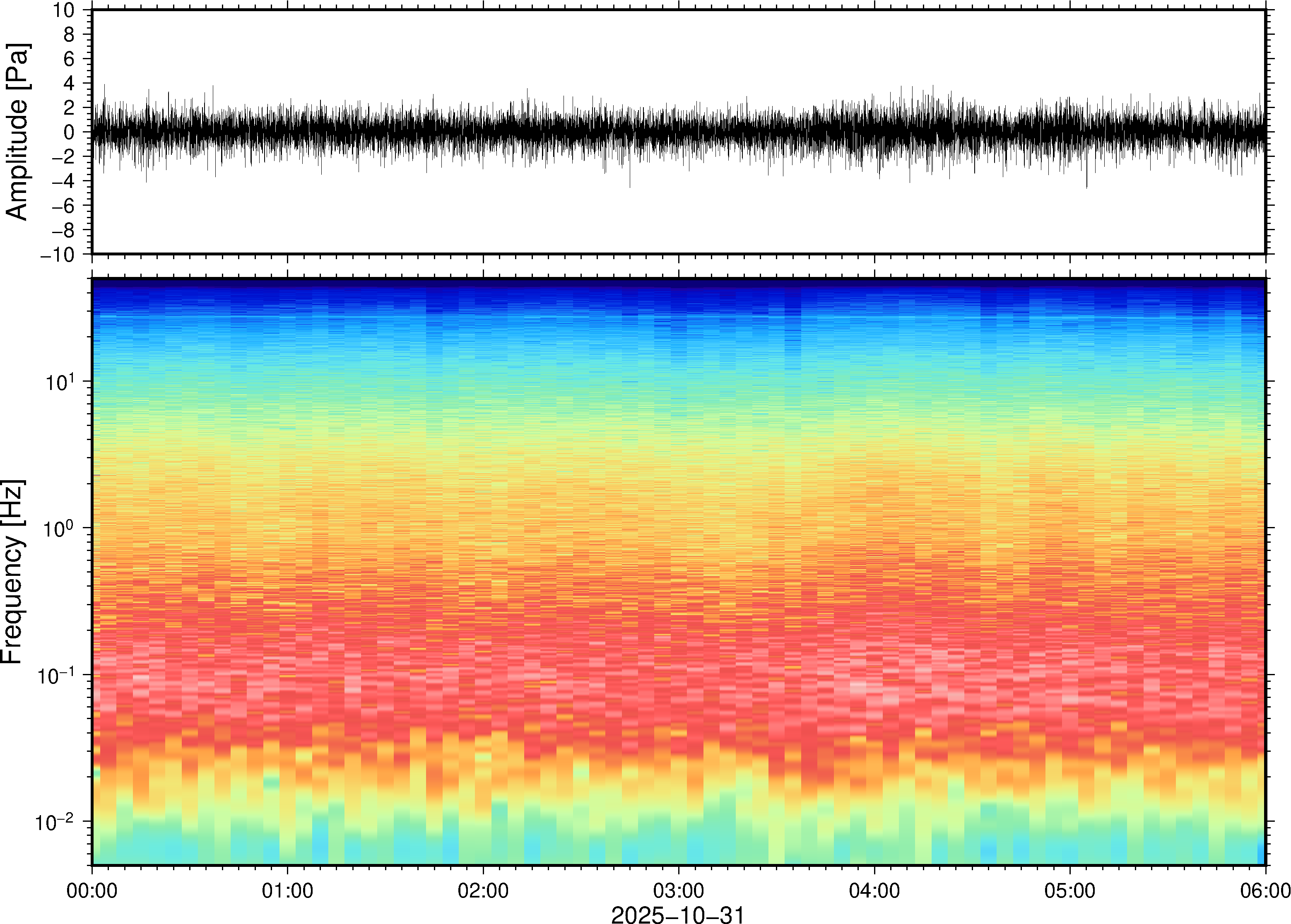Click the 04:00 time axis label
Image resolution: width=1291 pixels, height=924 pixels.
[x=874, y=890]
